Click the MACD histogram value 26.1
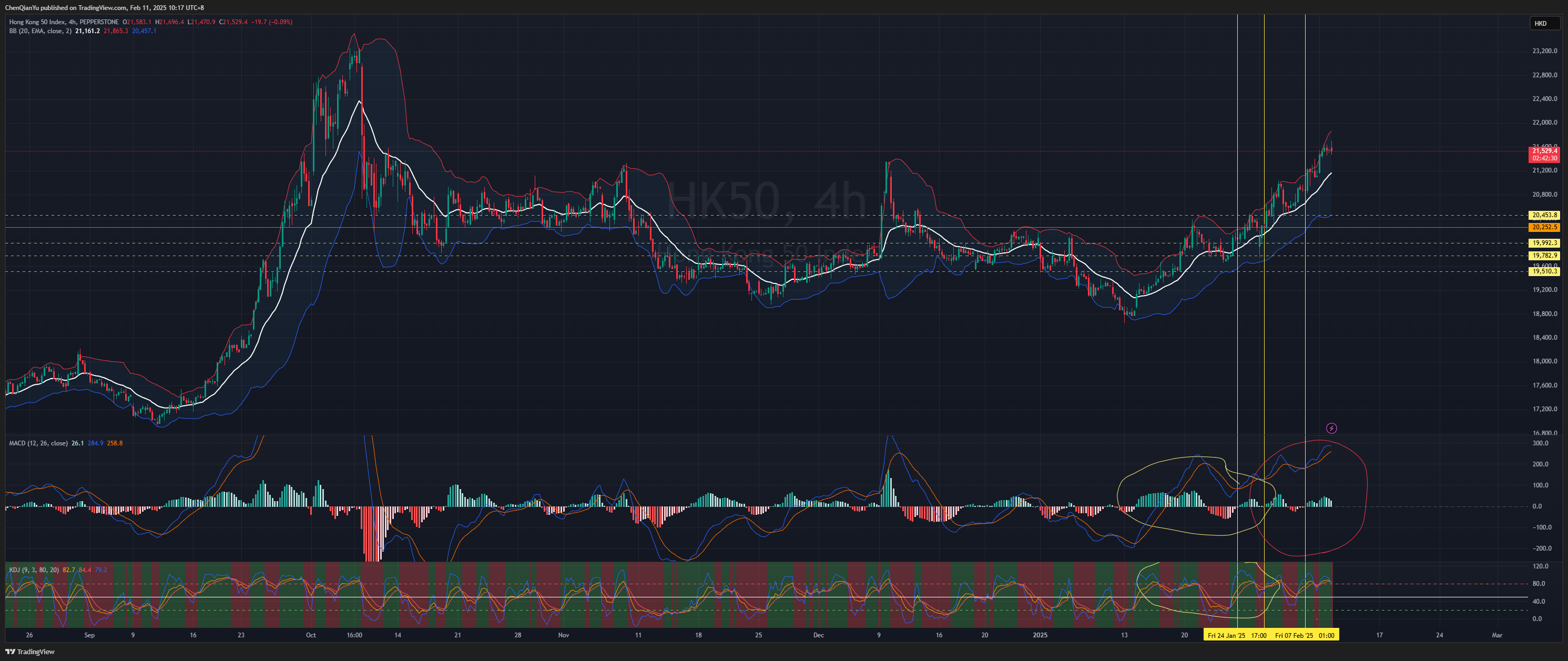 [77, 443]
